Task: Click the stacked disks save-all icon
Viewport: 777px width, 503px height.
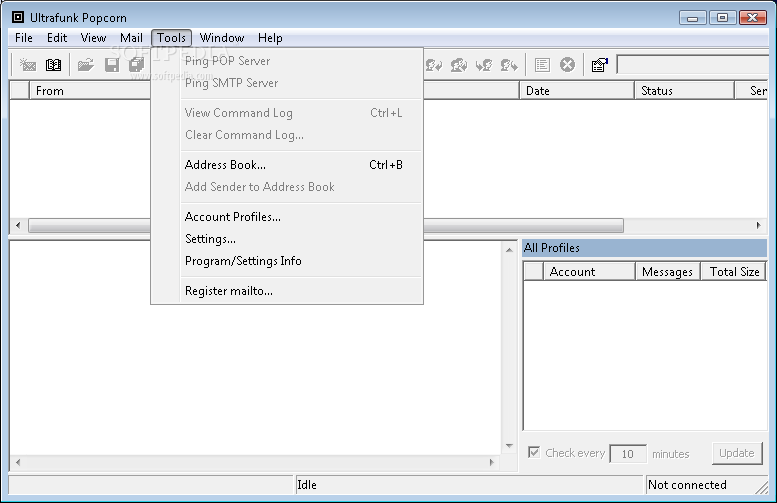Action: tap(136, 65)
